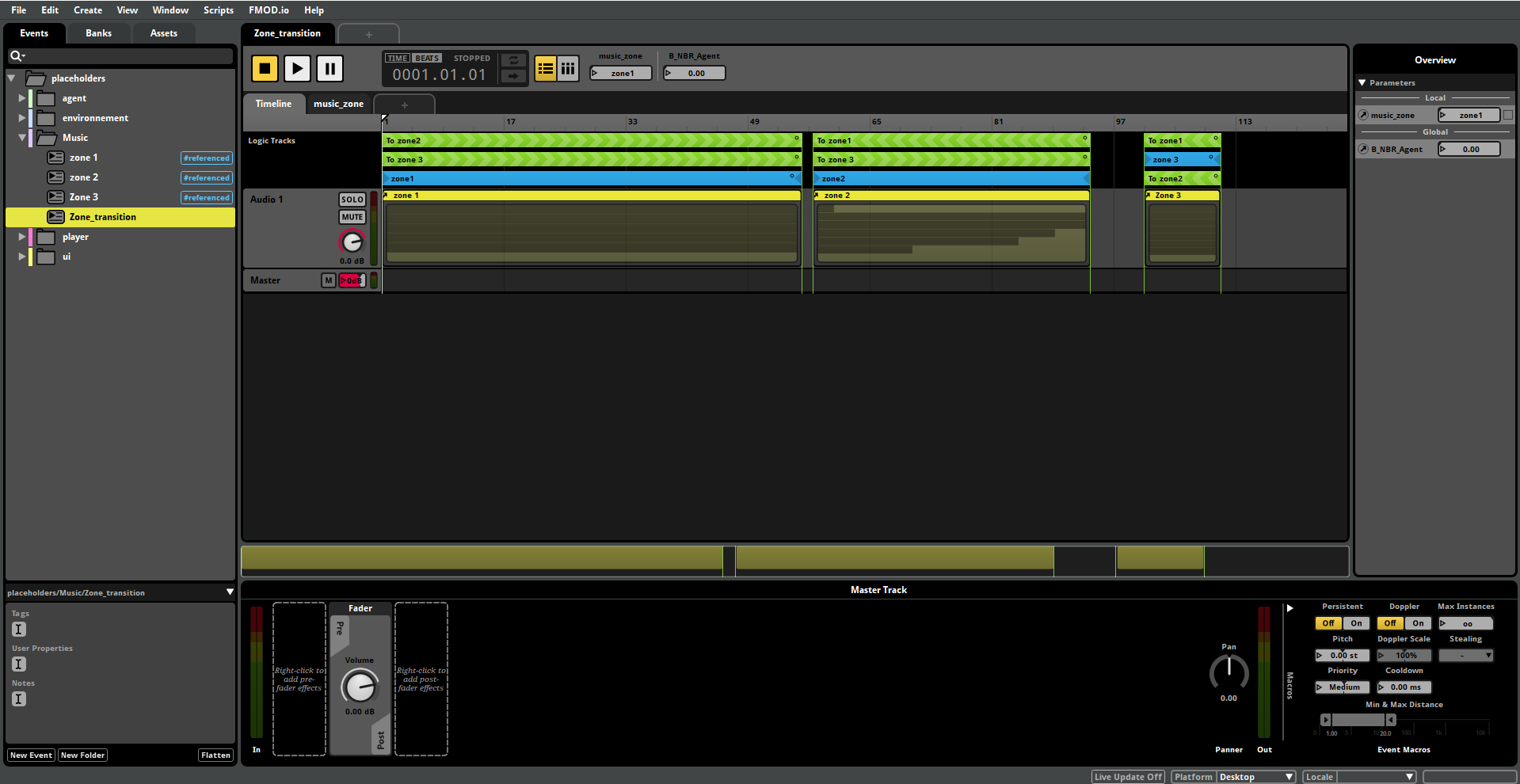Set Persistent to On
Screen dimensions: 1520x784
[1356, 623]
